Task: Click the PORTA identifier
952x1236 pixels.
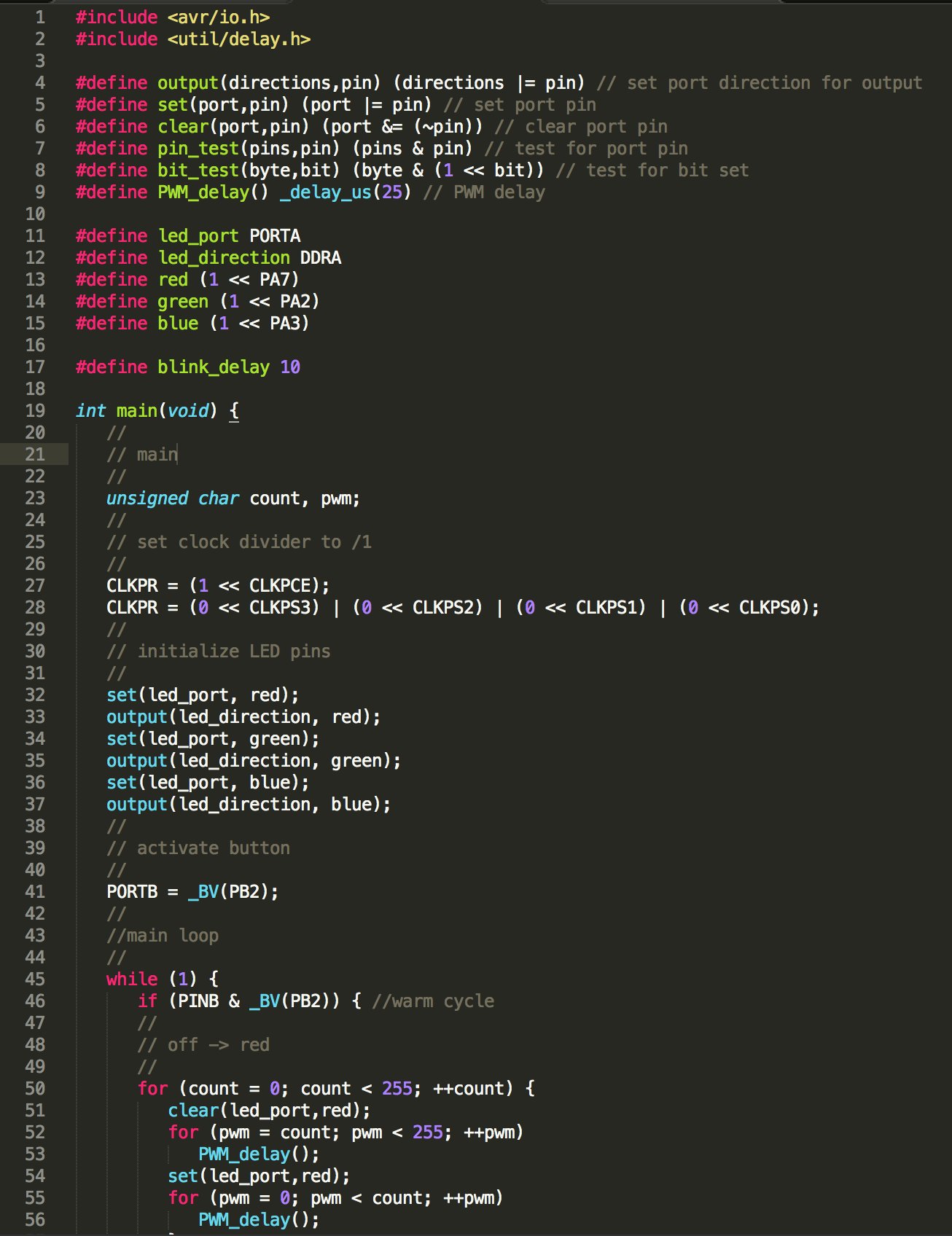Action: 275,236
